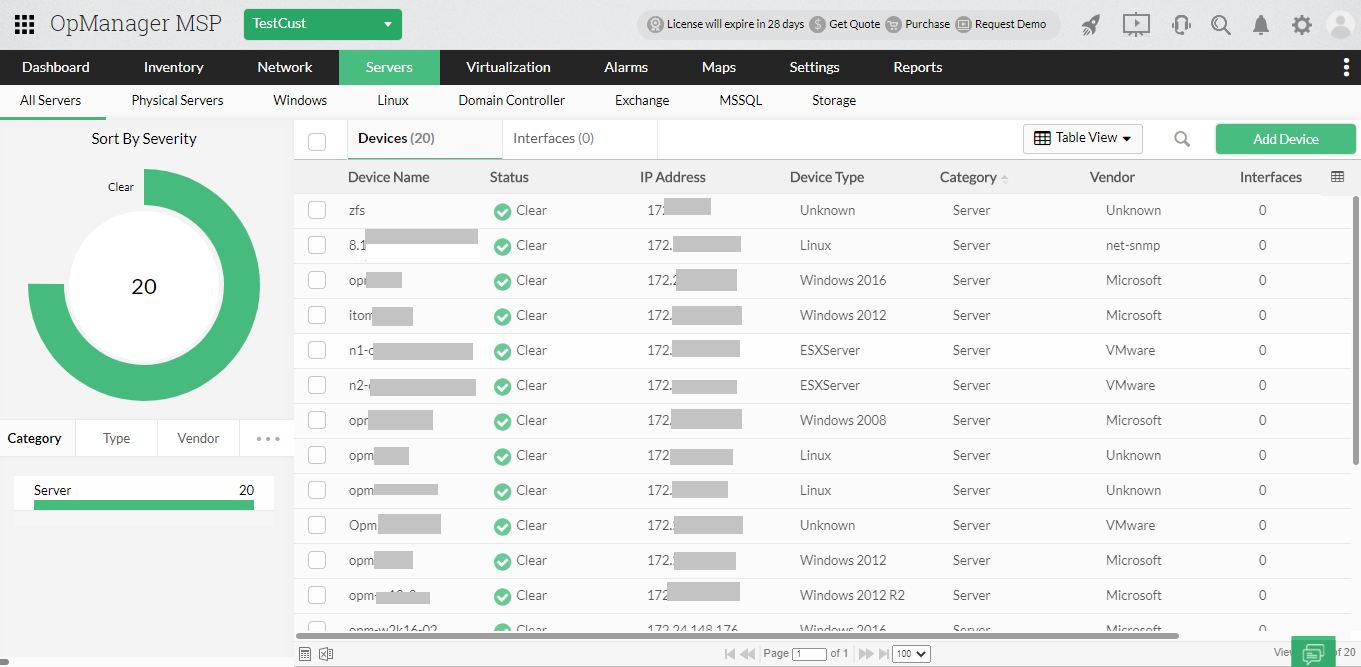Screen dimensions: 1361x667
Task: Check the Windows 2016 row checkbox
Action: (x=317, y=280)
